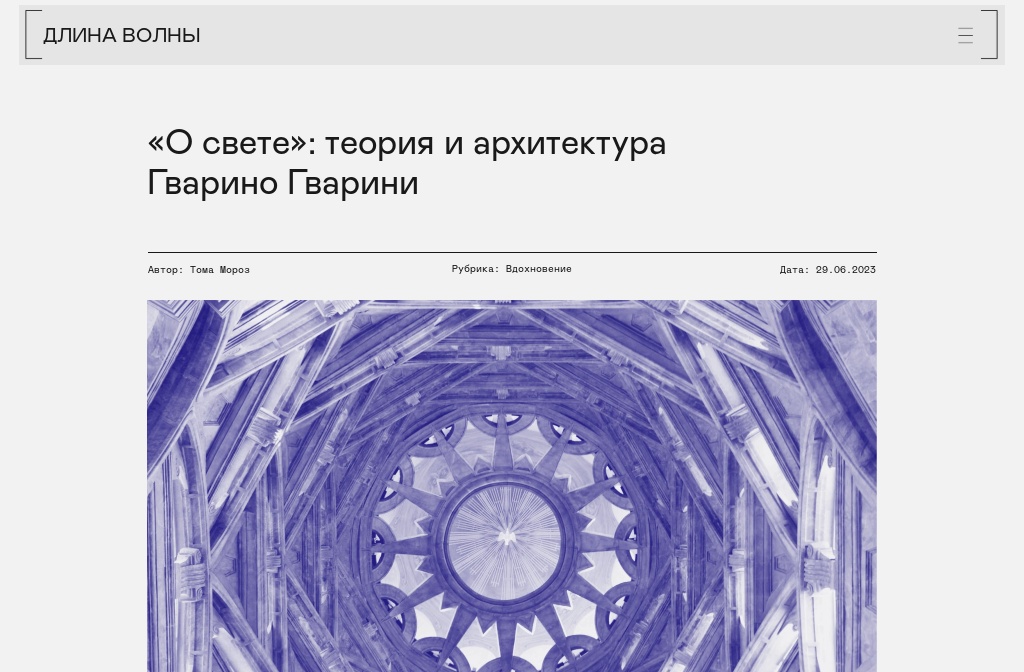Select the article headline «О свете»
Viewport: 1024px width, 672px height.
tap(407, 162)
